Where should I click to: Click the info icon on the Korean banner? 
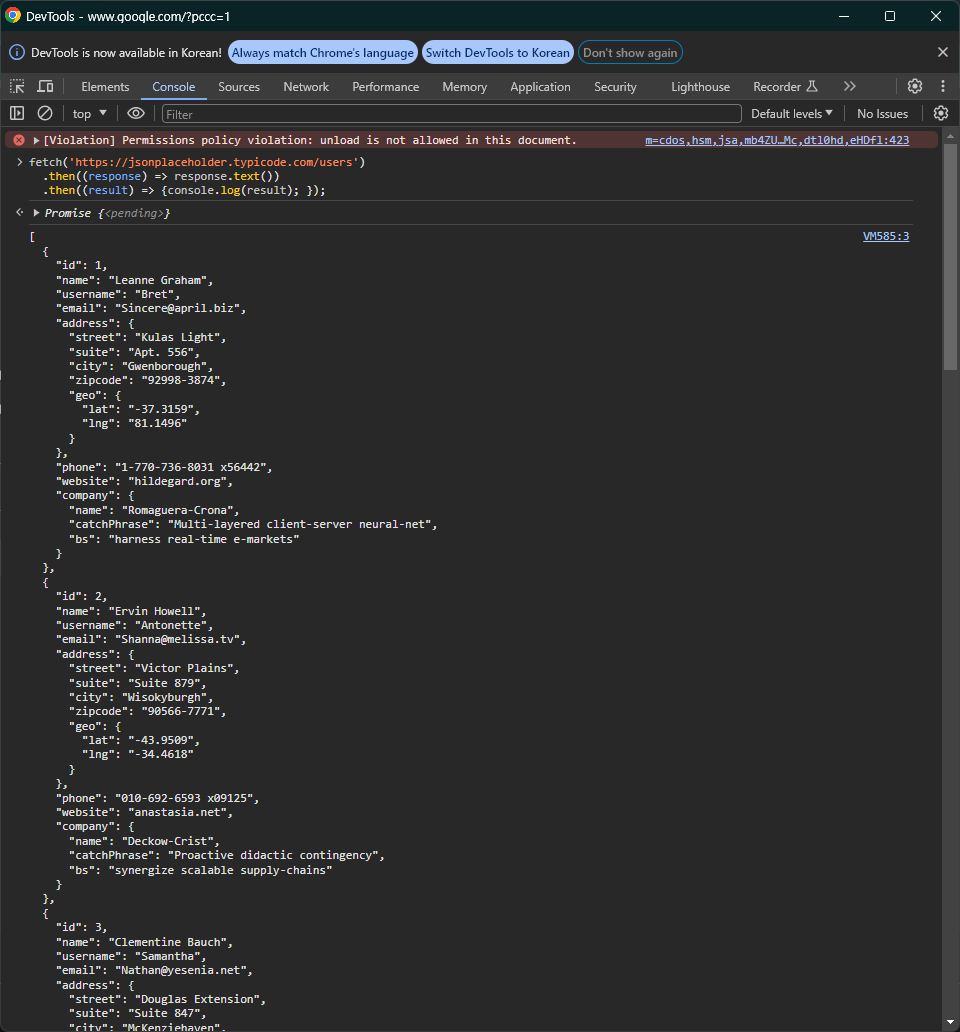tap(17, 51)
